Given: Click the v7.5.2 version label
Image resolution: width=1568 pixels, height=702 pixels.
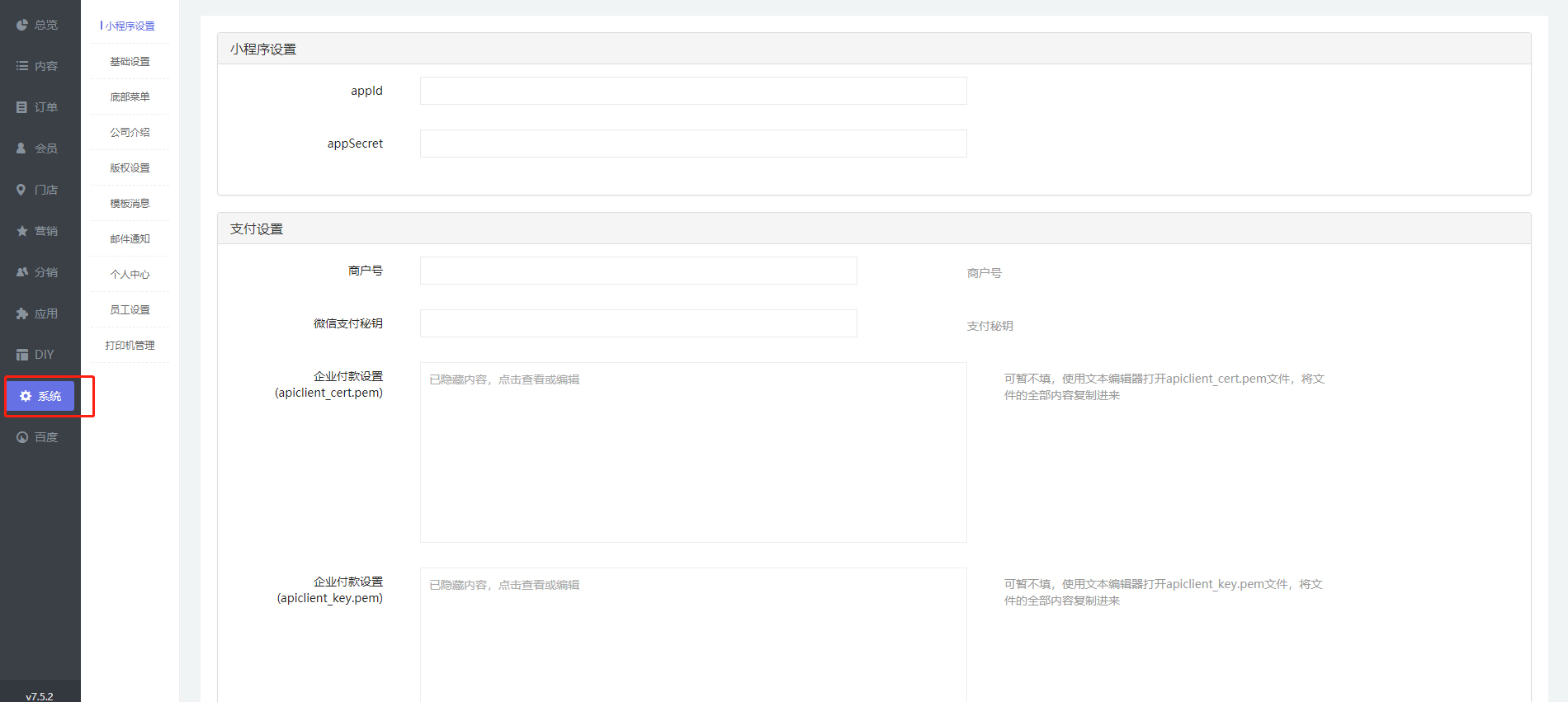Looking at the screenshot, I should (x=40, y=696).
